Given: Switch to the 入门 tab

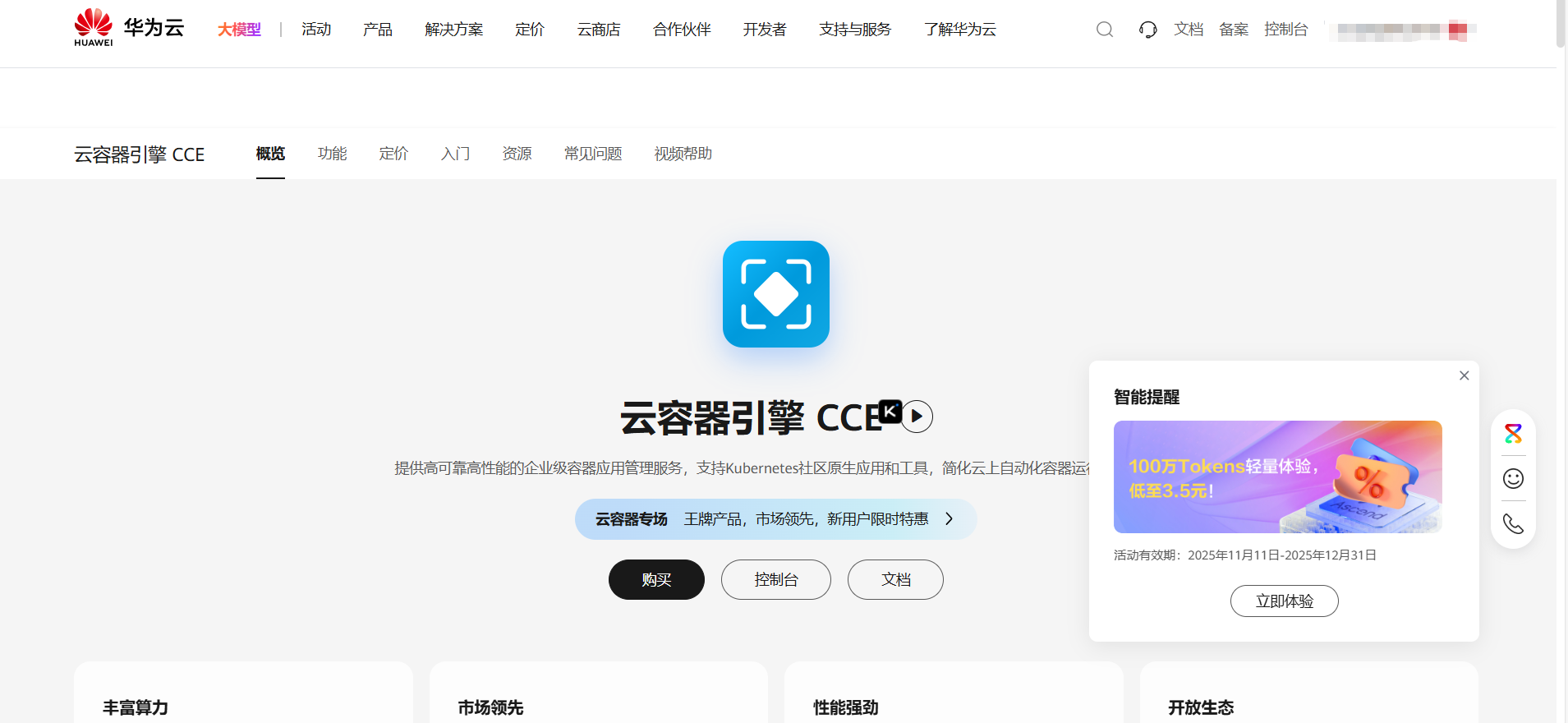Looking at the screenshot, I should point(455,154).
